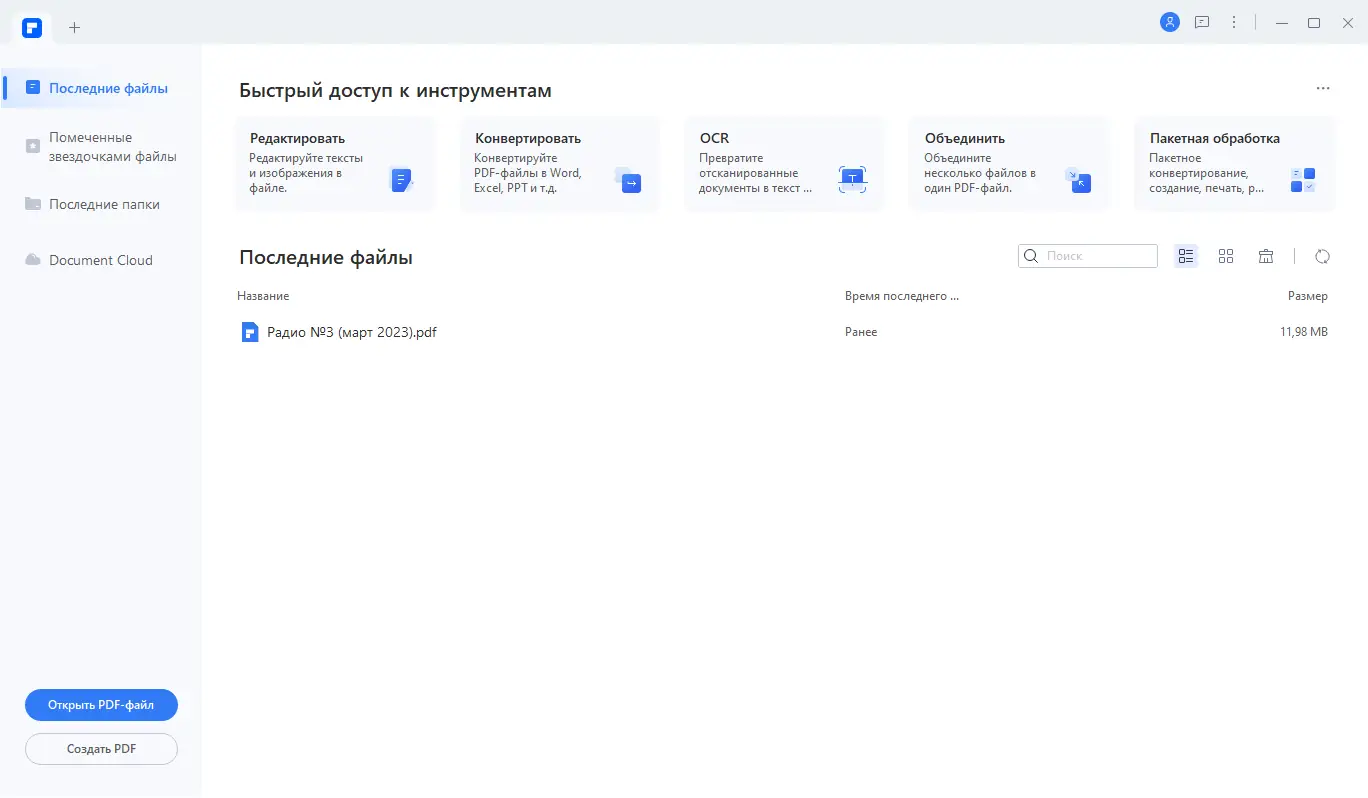Click the edit document icon

coord(401,180)
